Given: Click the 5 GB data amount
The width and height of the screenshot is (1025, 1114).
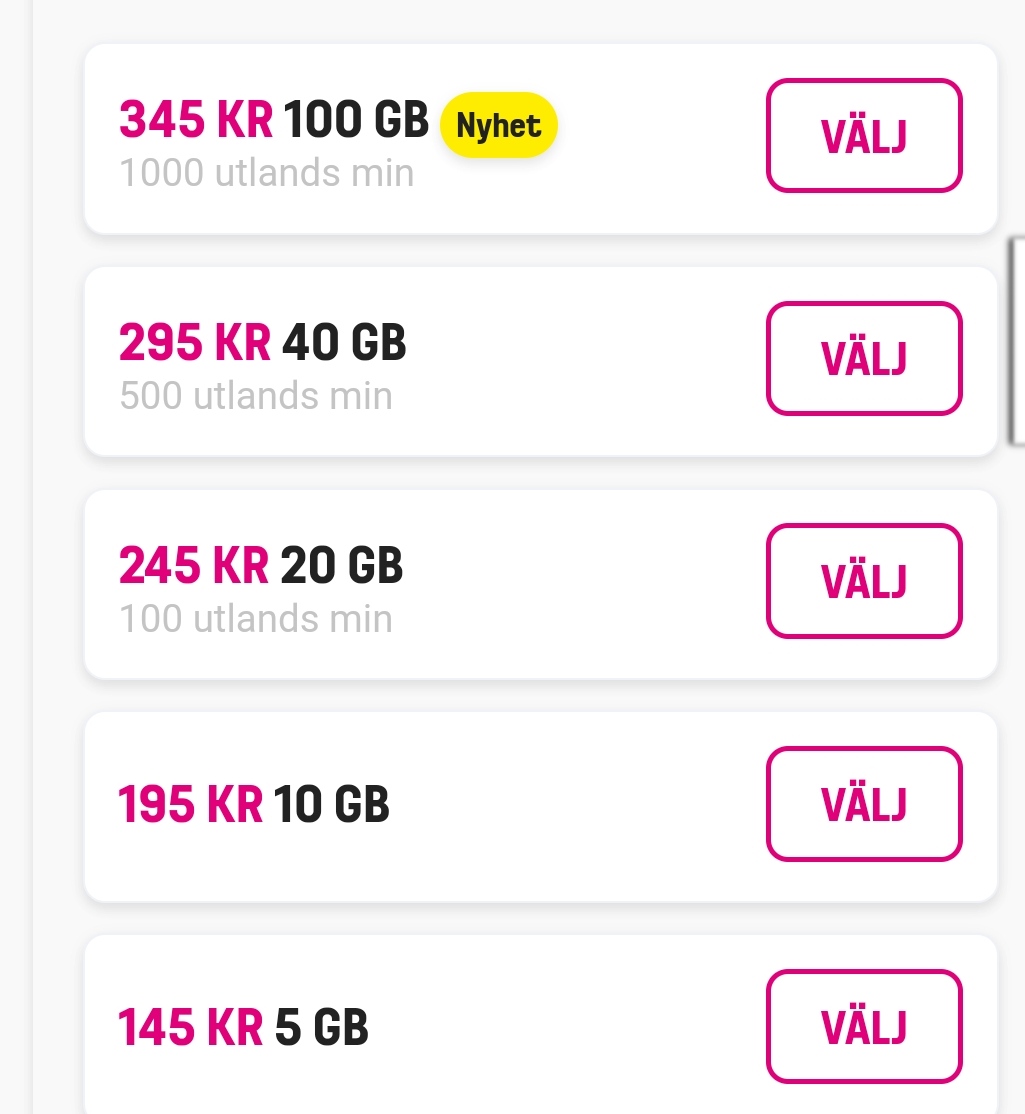Looking at the screenshot, I should pyautogui.click(x=322, y=1027).
